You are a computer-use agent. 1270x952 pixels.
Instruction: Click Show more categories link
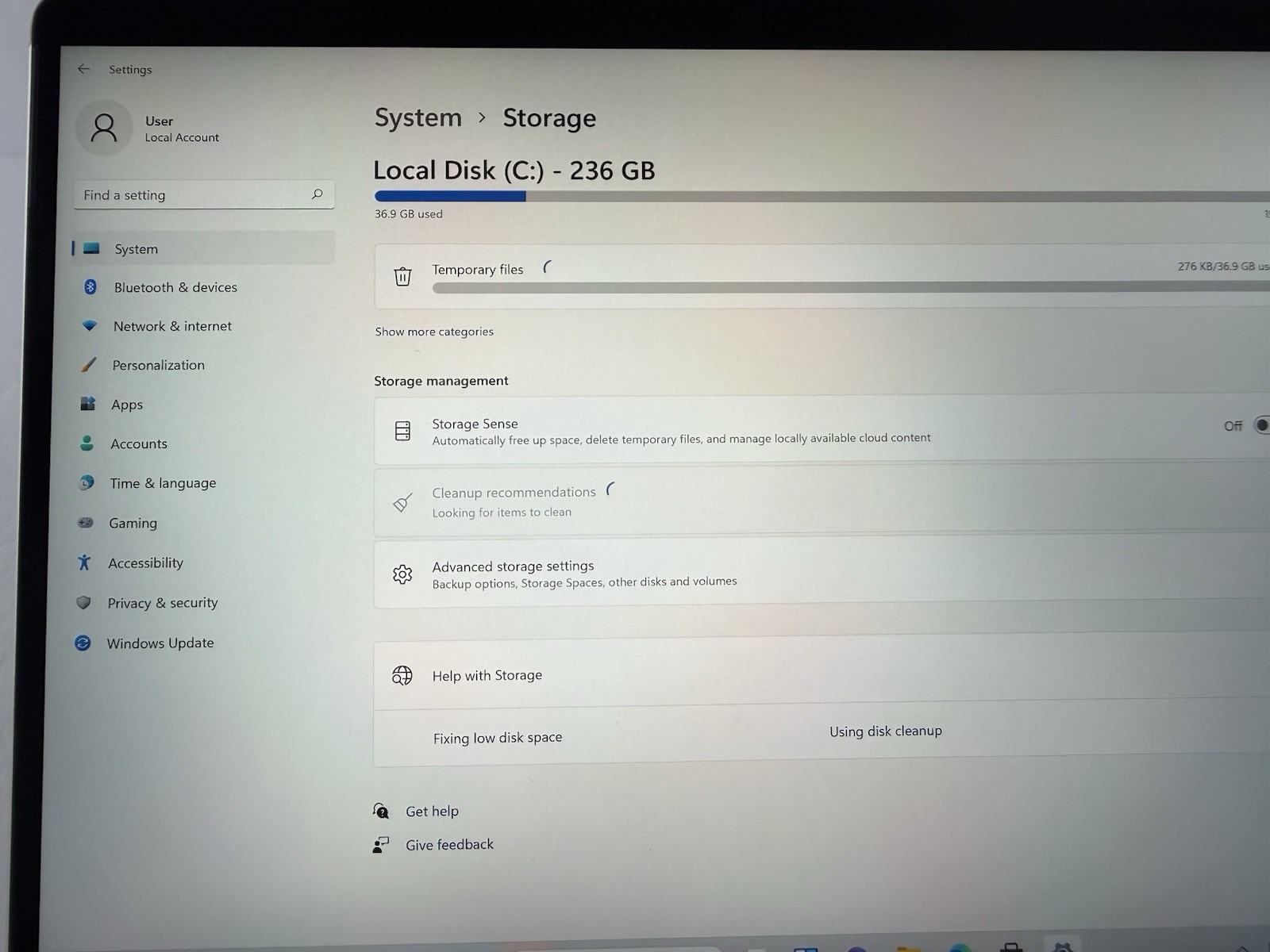tap(434, 332)
